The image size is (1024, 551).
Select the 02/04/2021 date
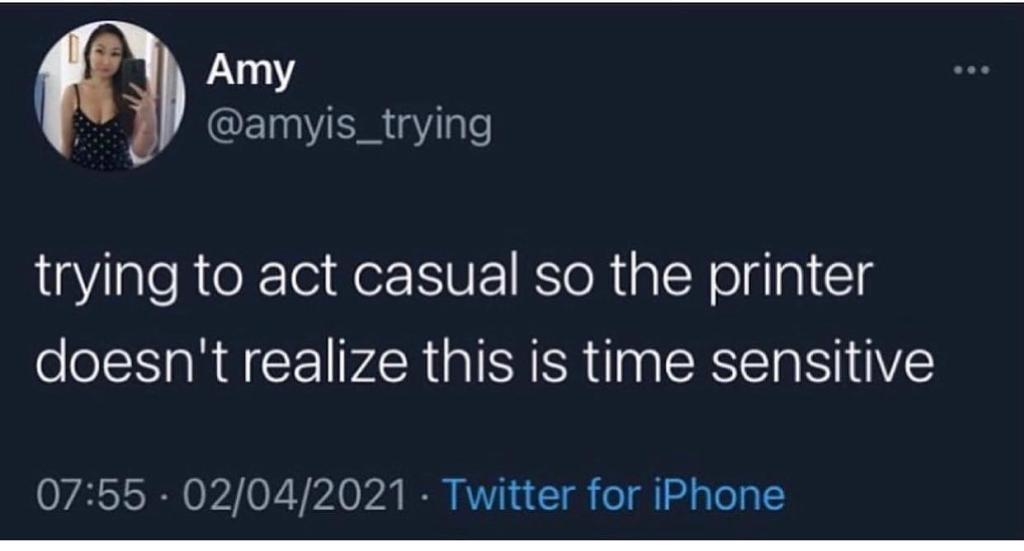(x=296, y=494)
